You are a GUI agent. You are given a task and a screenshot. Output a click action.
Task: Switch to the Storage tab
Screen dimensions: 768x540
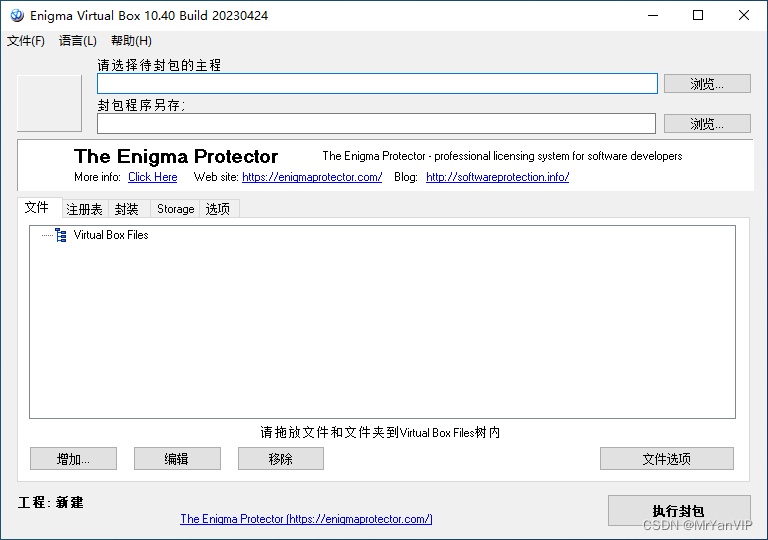tap(175, 209)
